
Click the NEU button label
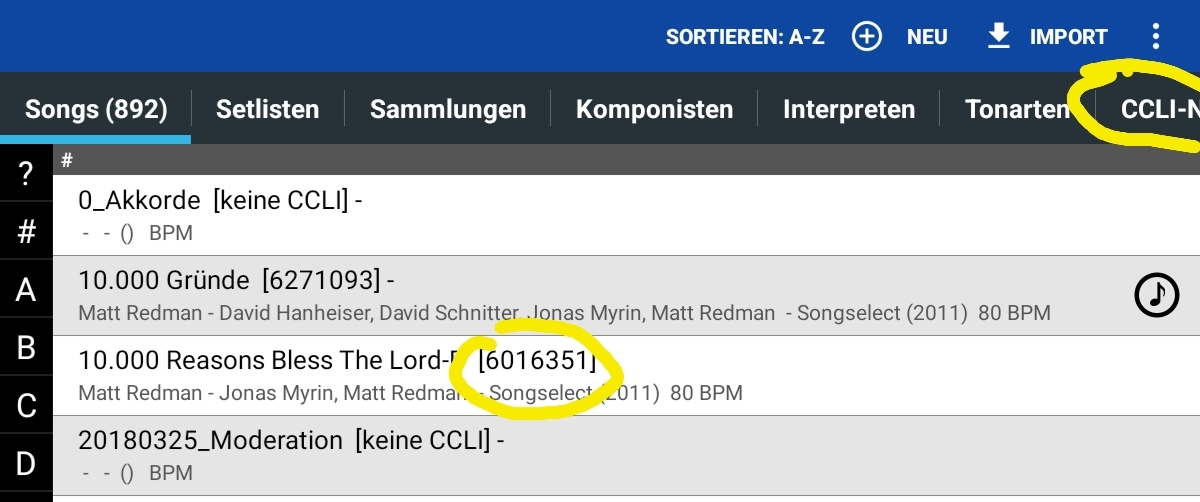click(927, 37)
